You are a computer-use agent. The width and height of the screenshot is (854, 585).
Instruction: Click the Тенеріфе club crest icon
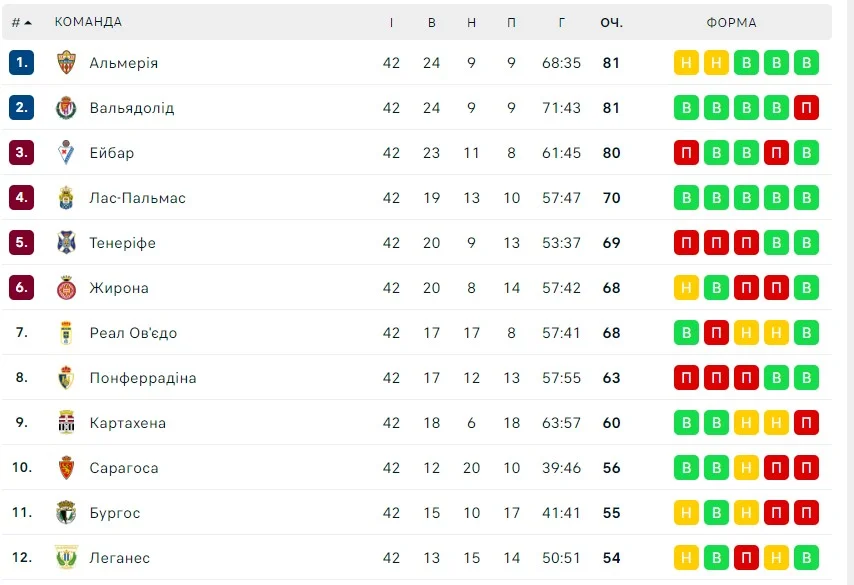(66, 242)
